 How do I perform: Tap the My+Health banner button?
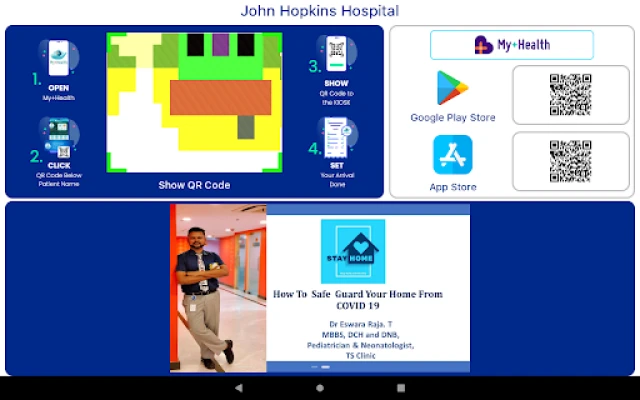(x=512, y=45)
